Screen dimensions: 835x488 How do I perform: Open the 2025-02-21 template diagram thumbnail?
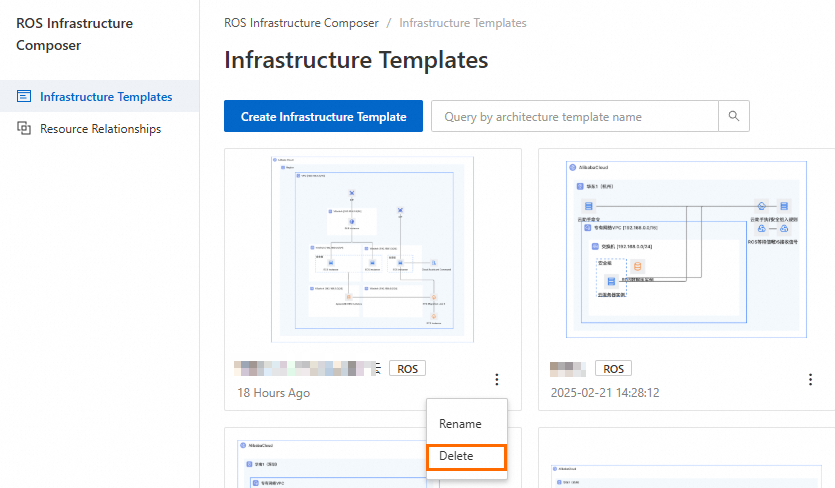click(x=686, y=246)
